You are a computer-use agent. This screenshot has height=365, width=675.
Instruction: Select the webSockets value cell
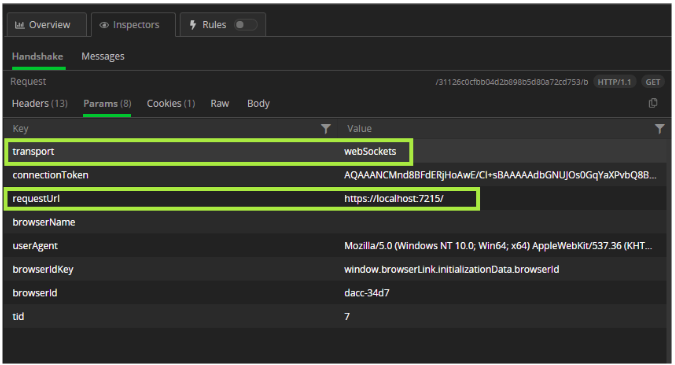(x=370, y=152)
